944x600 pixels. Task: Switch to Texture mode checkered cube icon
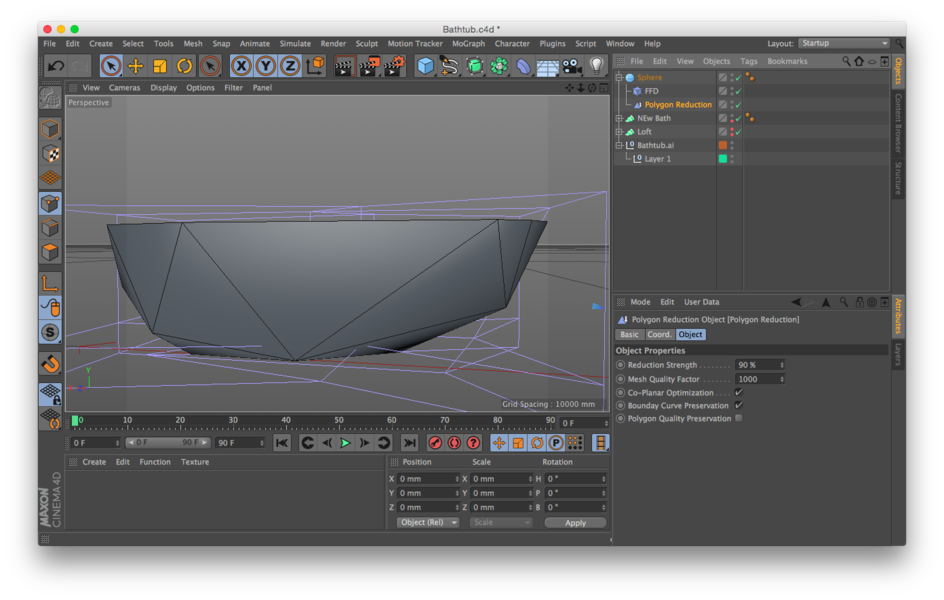51,153
